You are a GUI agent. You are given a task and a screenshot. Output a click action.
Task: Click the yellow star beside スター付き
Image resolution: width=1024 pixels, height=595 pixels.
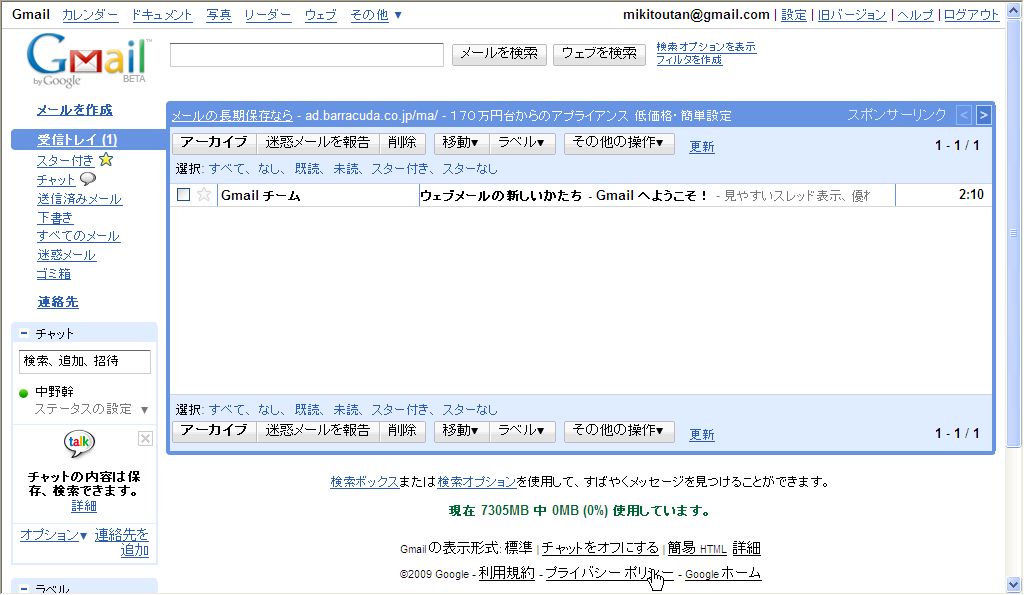coord(106,160)
